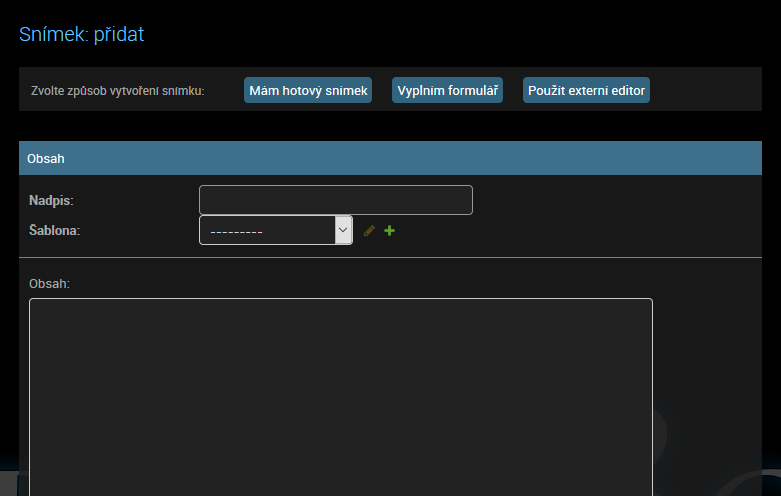The image size is (781, 496).
Task: Click the word "přidat" in the page title
Action: (x=120, y=35)
